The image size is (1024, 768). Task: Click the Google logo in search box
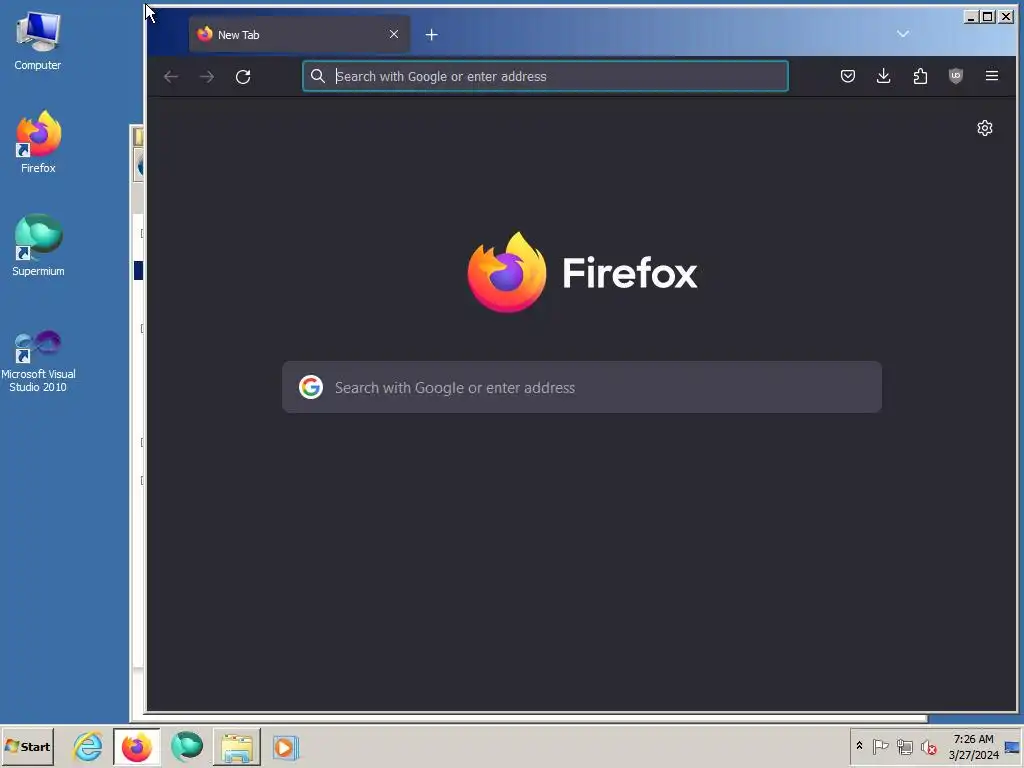coord(311,387)
